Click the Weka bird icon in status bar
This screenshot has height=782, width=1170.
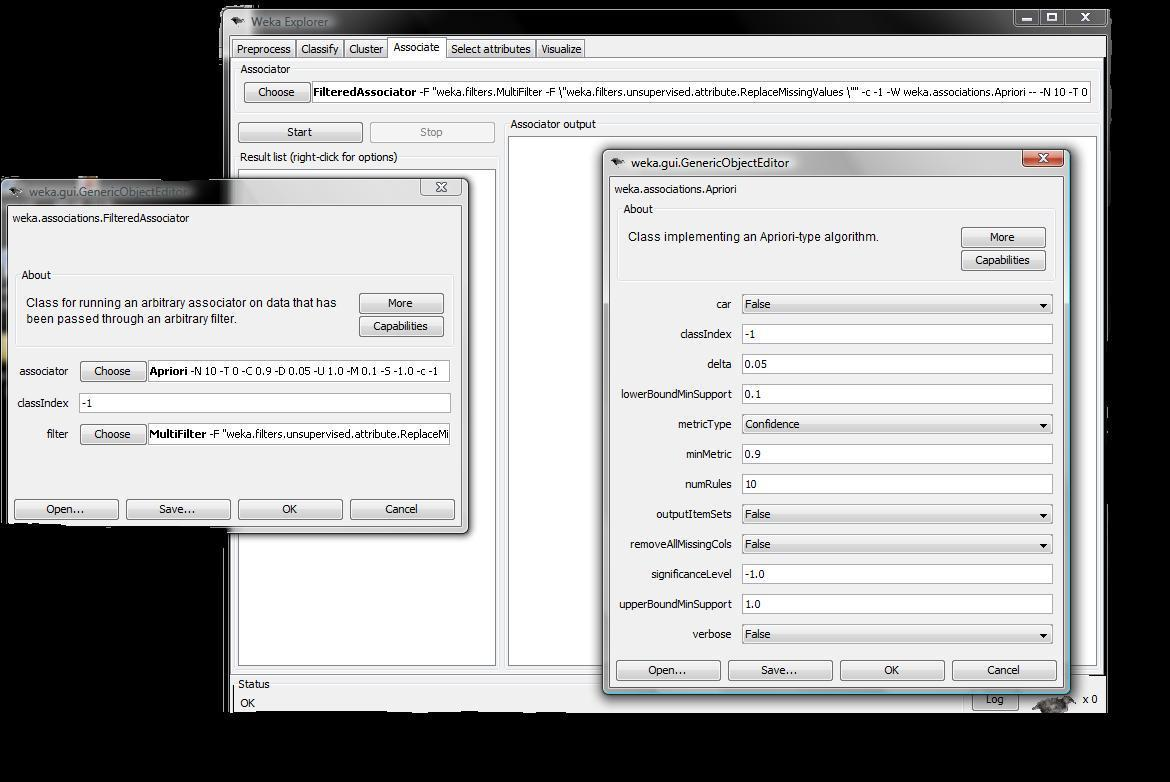1054,702
